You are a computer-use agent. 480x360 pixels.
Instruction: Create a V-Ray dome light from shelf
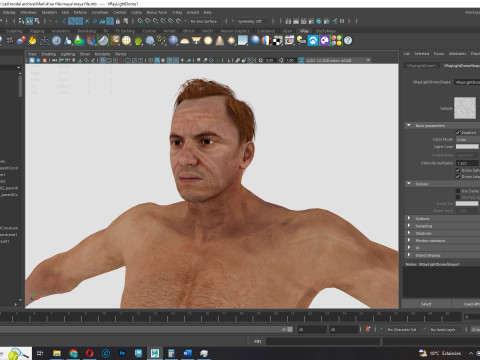click(x=184, y=41)
